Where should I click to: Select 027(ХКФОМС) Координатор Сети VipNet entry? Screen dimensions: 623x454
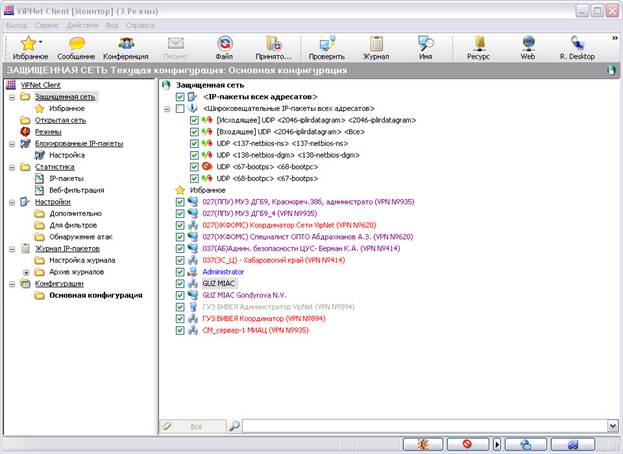289,225
